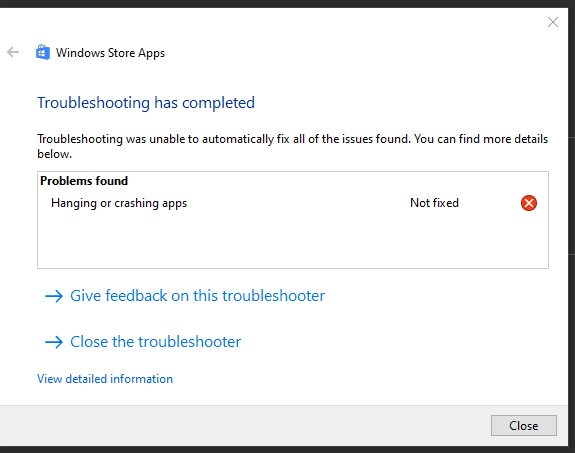Viewport: 575px width, 453px height.
Task: Select the Hanging or crashing apps row
Action: click(293, 203)
